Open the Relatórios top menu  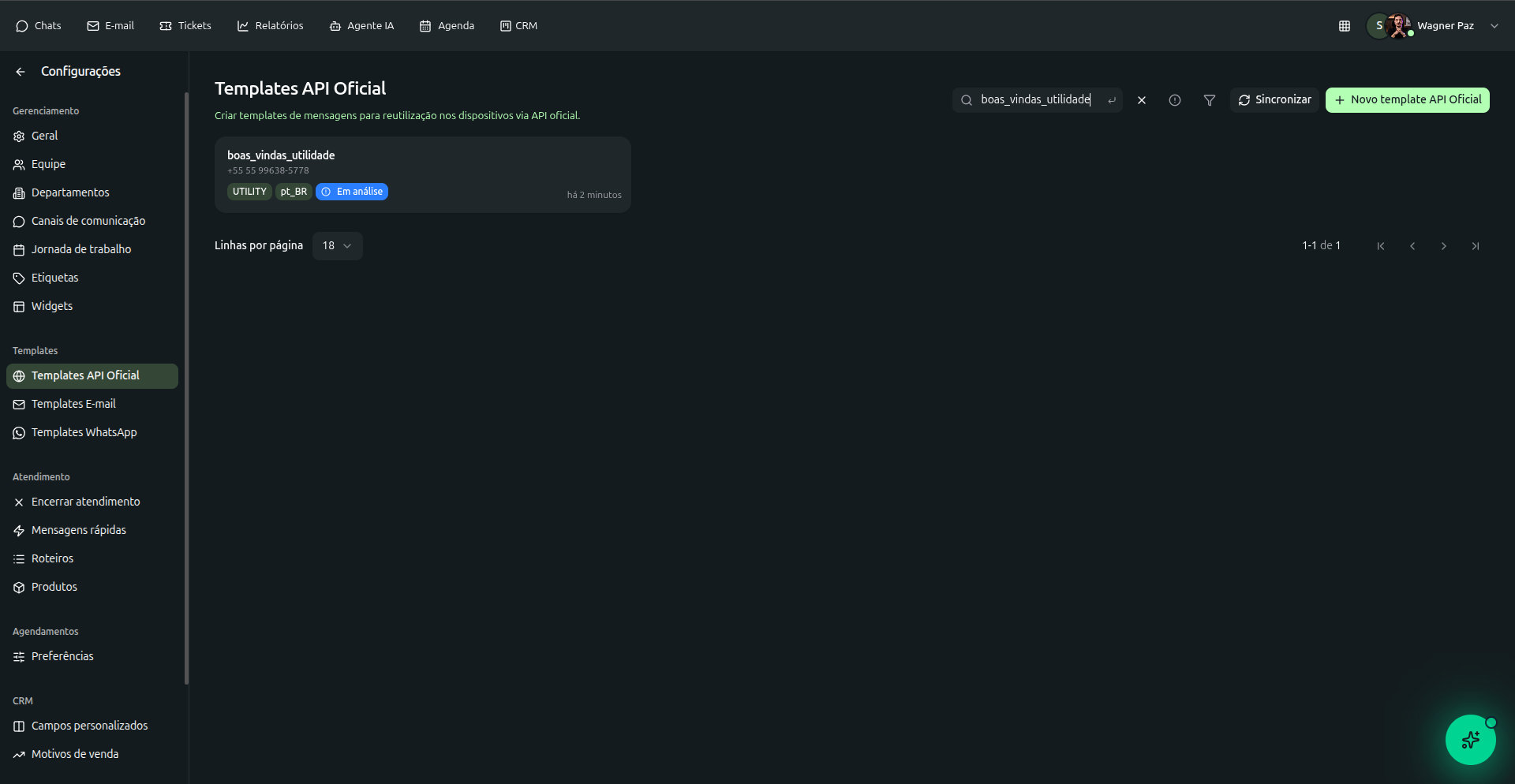[270, 26]
